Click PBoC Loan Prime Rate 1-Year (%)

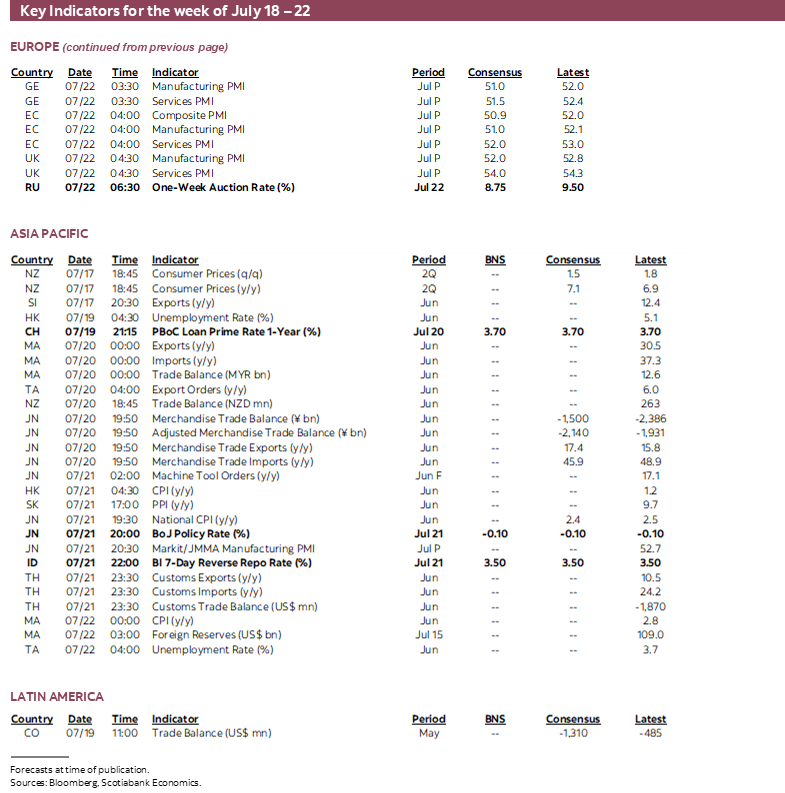coord(236,332)
